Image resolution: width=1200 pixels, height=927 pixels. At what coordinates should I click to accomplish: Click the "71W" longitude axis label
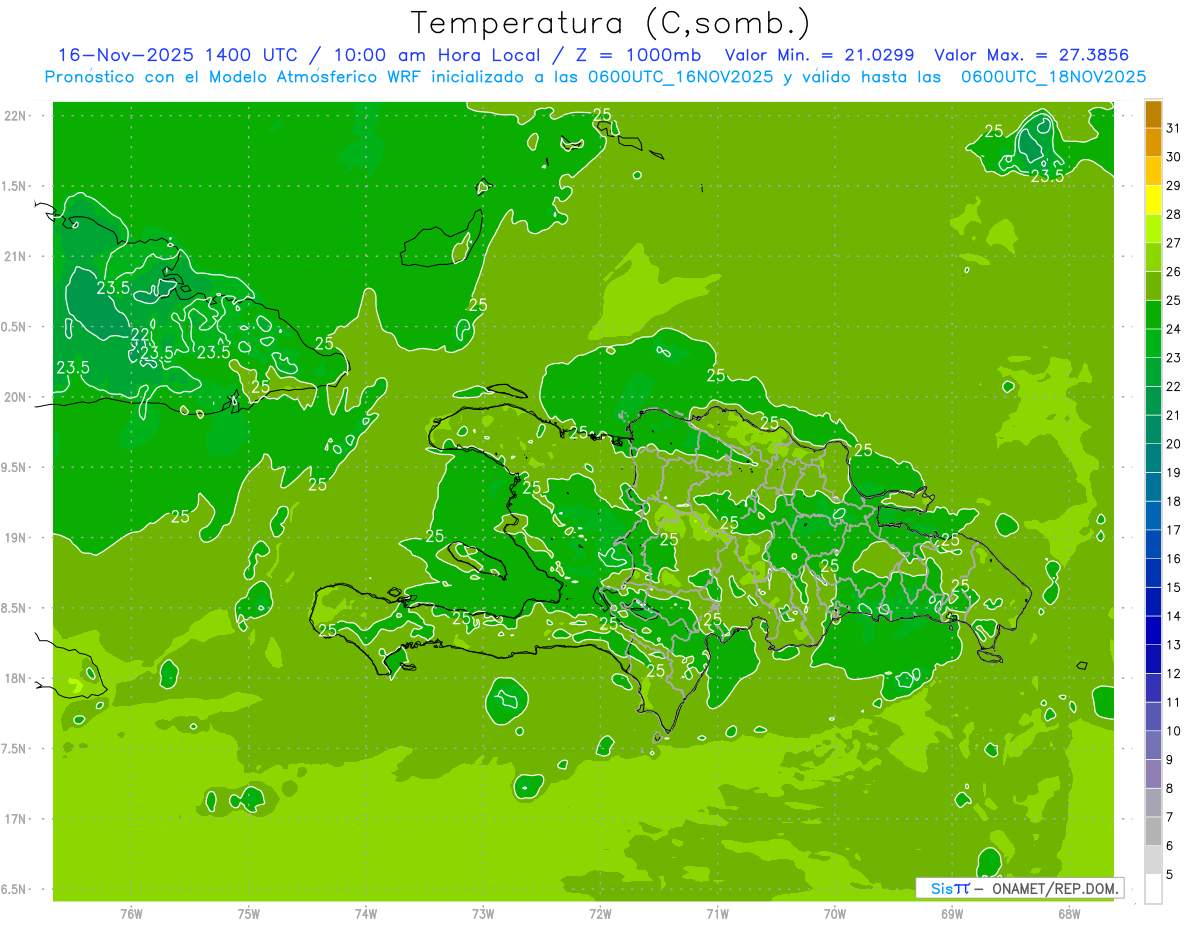pos(717,914)
